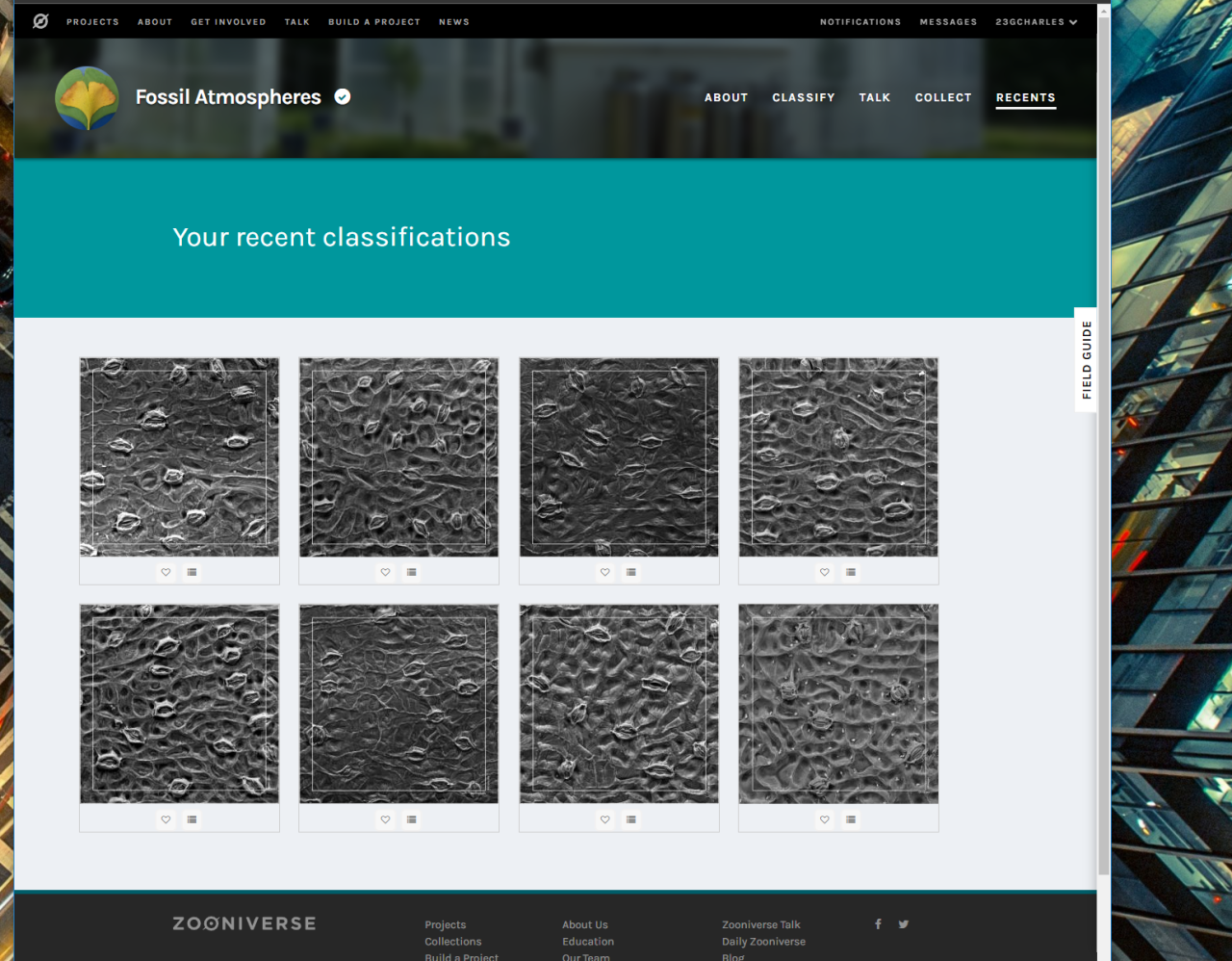Add fourth bottom-row image to a collection
The image size is (1232, 961).
click(850, 819)
